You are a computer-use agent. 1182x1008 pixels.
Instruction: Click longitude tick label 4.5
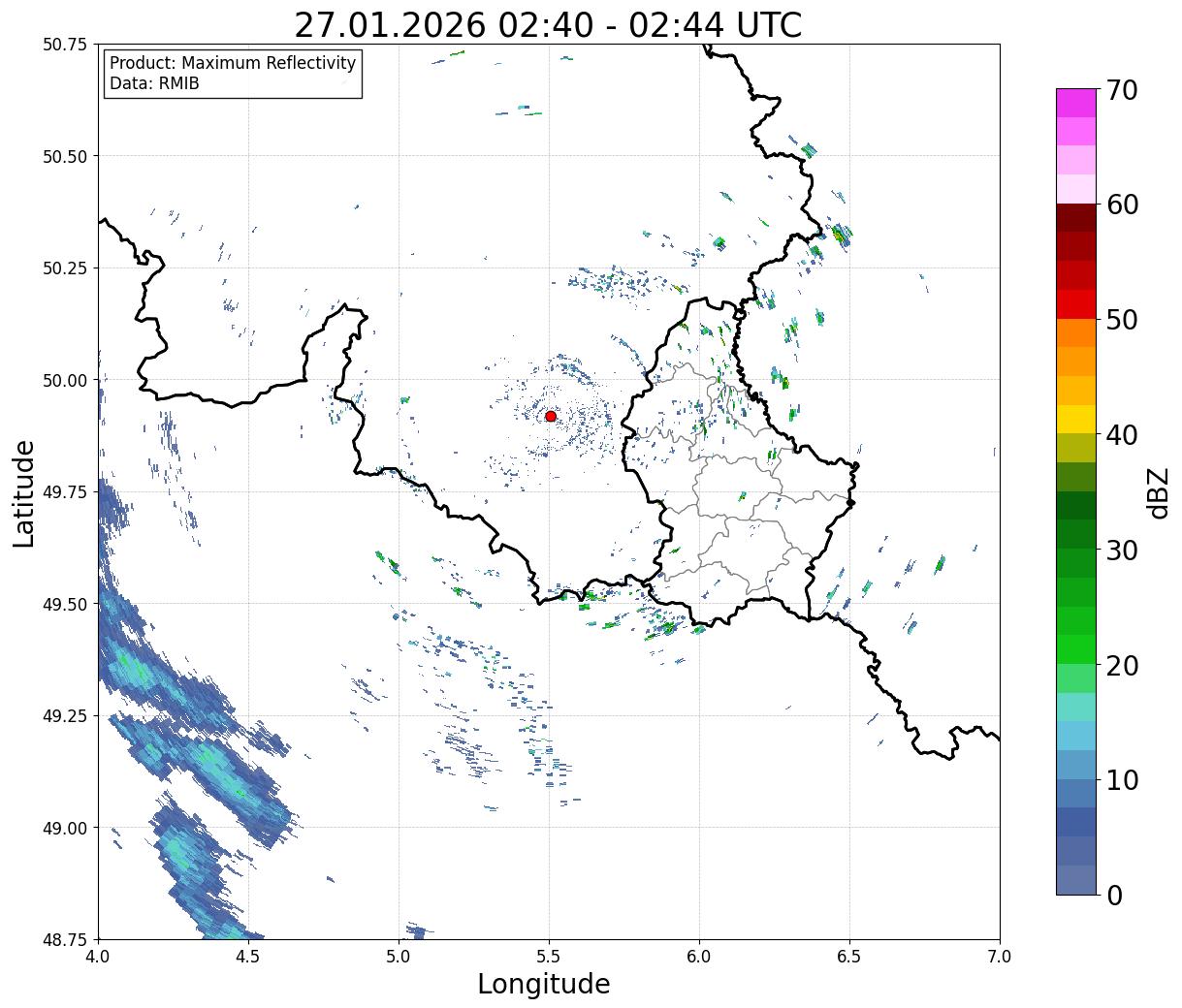tap(248, 957)
